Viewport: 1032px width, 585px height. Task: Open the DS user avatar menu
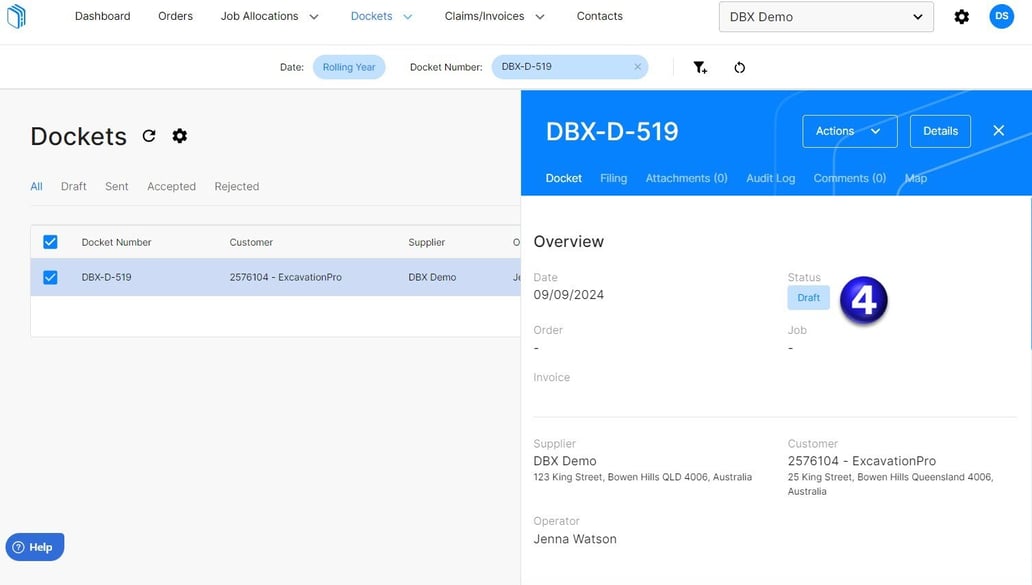1001,16
